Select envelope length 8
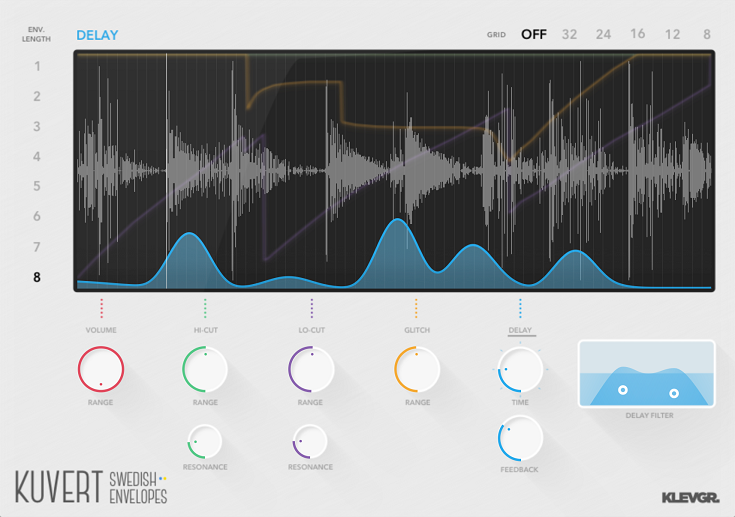735x517 pixels. pyautogui.click(x=37, y=277)
